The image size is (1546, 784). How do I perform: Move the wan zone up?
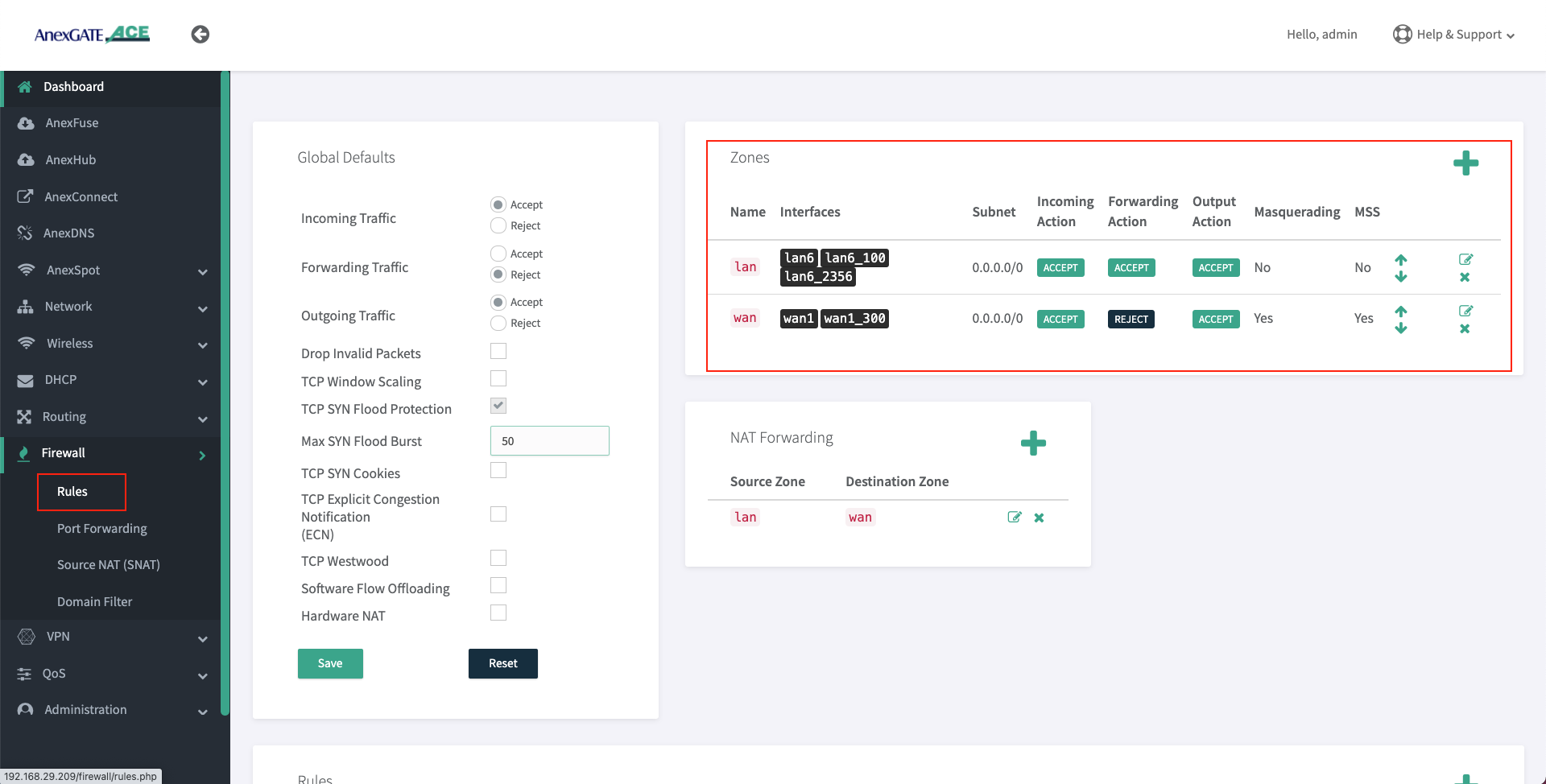tap(1401, 311)
